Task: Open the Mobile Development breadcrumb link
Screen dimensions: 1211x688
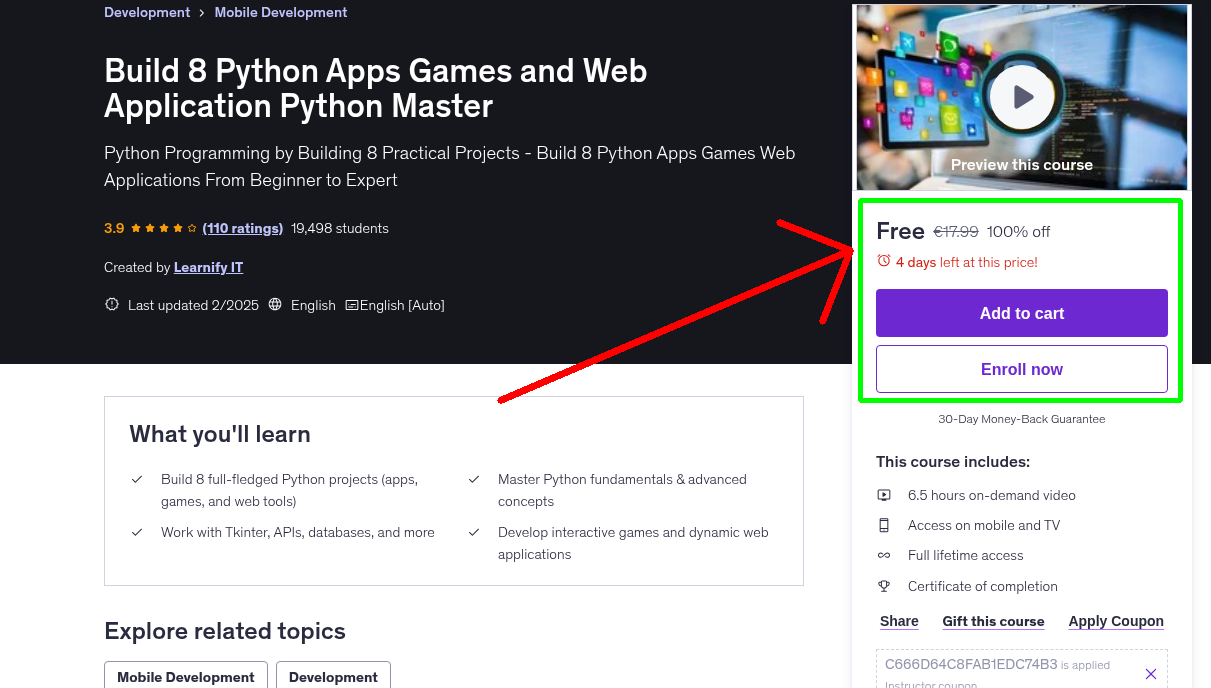Action: point(281,13)
